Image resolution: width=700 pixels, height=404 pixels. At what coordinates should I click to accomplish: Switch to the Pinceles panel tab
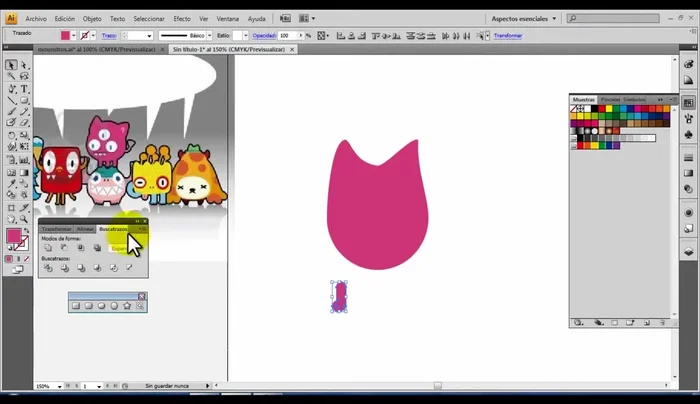[x=608, y=99]
